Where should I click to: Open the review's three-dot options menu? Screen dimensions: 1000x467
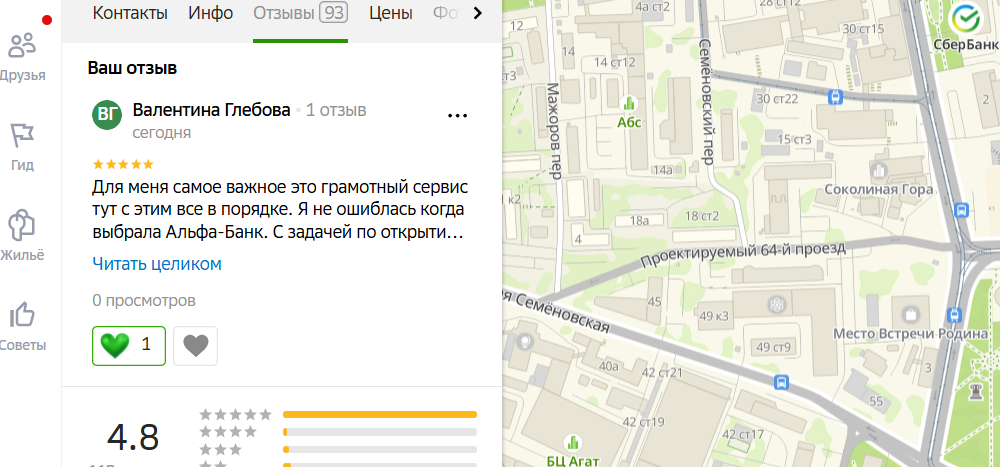[457, 115]
